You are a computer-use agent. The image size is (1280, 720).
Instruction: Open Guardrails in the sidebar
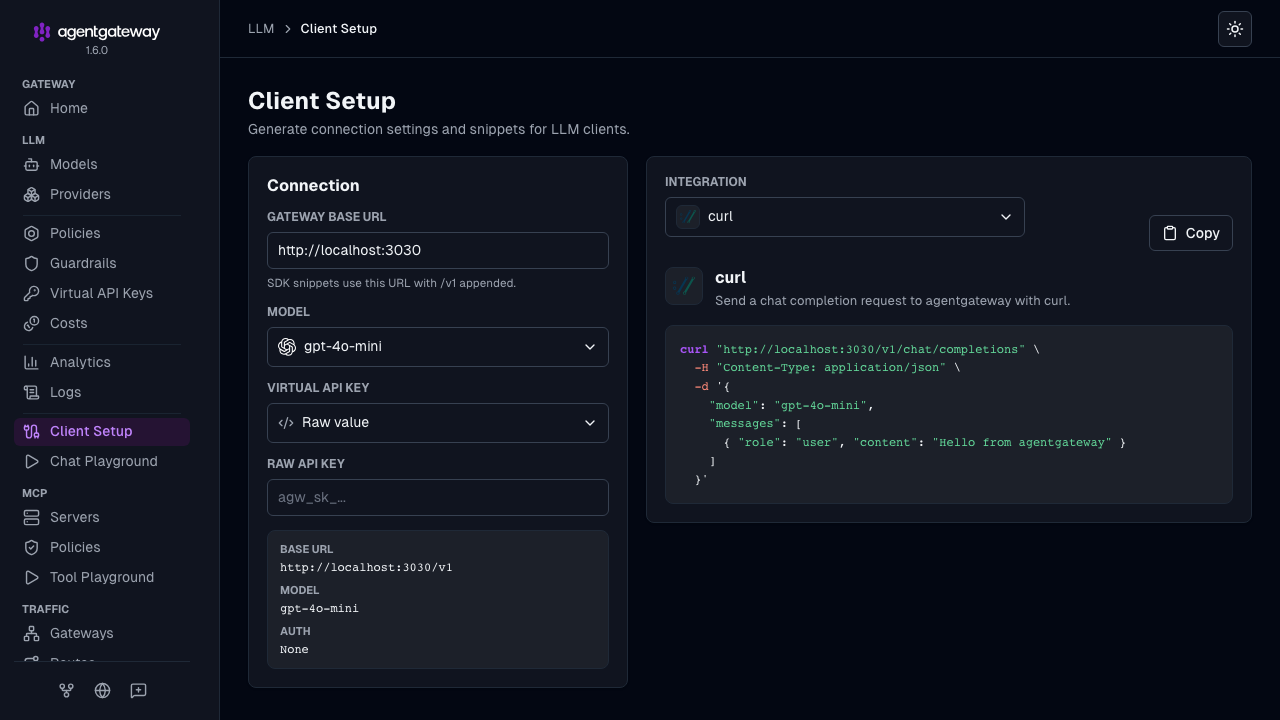pos(102,263)
